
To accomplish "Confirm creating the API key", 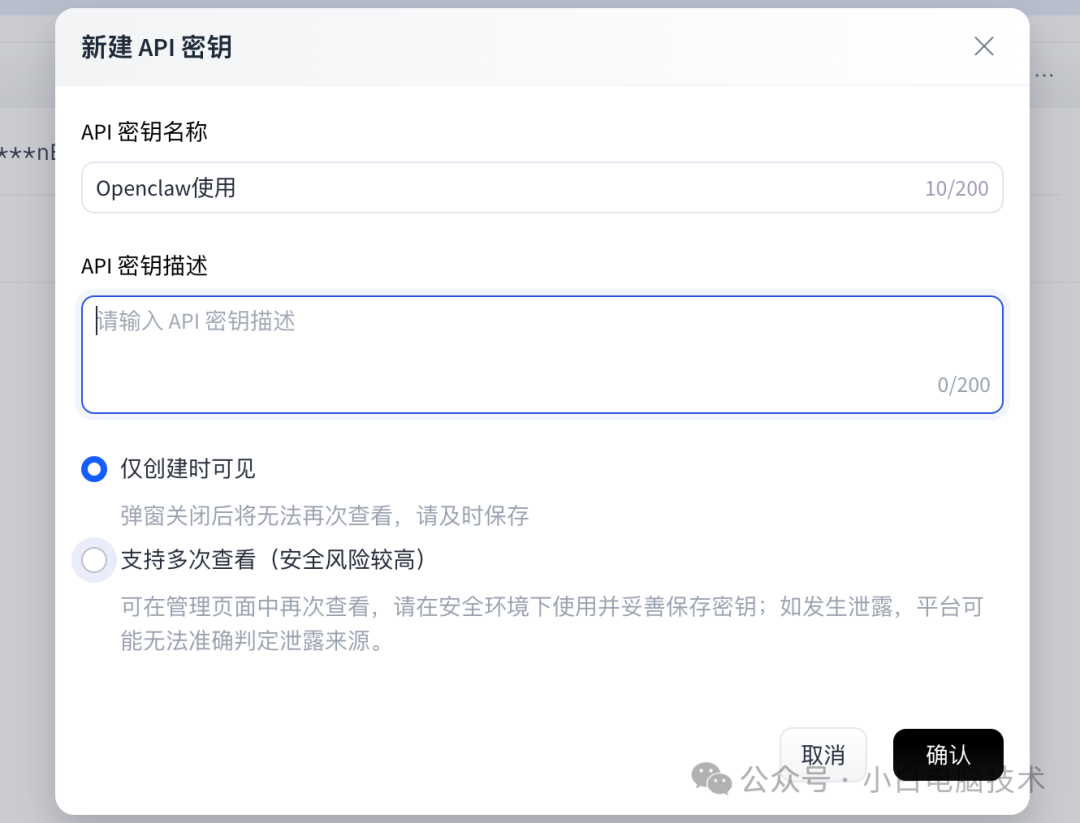I will point(948,755).
